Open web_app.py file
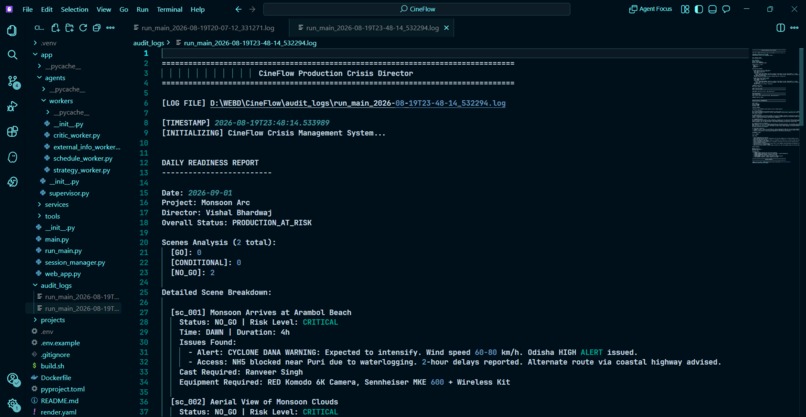The image size is (806, 417). (x=63, y=274)
